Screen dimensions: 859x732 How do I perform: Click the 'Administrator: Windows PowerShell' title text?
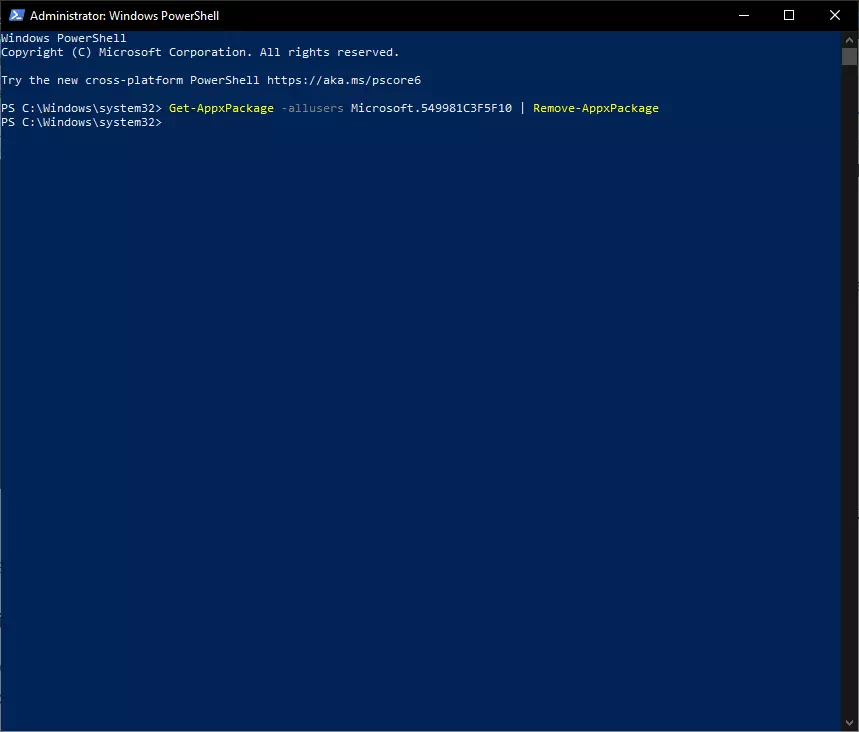pos(124,16)
